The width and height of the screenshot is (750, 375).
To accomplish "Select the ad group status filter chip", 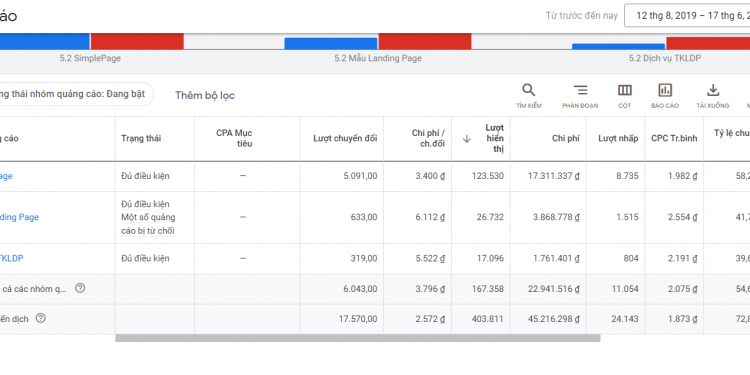I will pos(77,94).
